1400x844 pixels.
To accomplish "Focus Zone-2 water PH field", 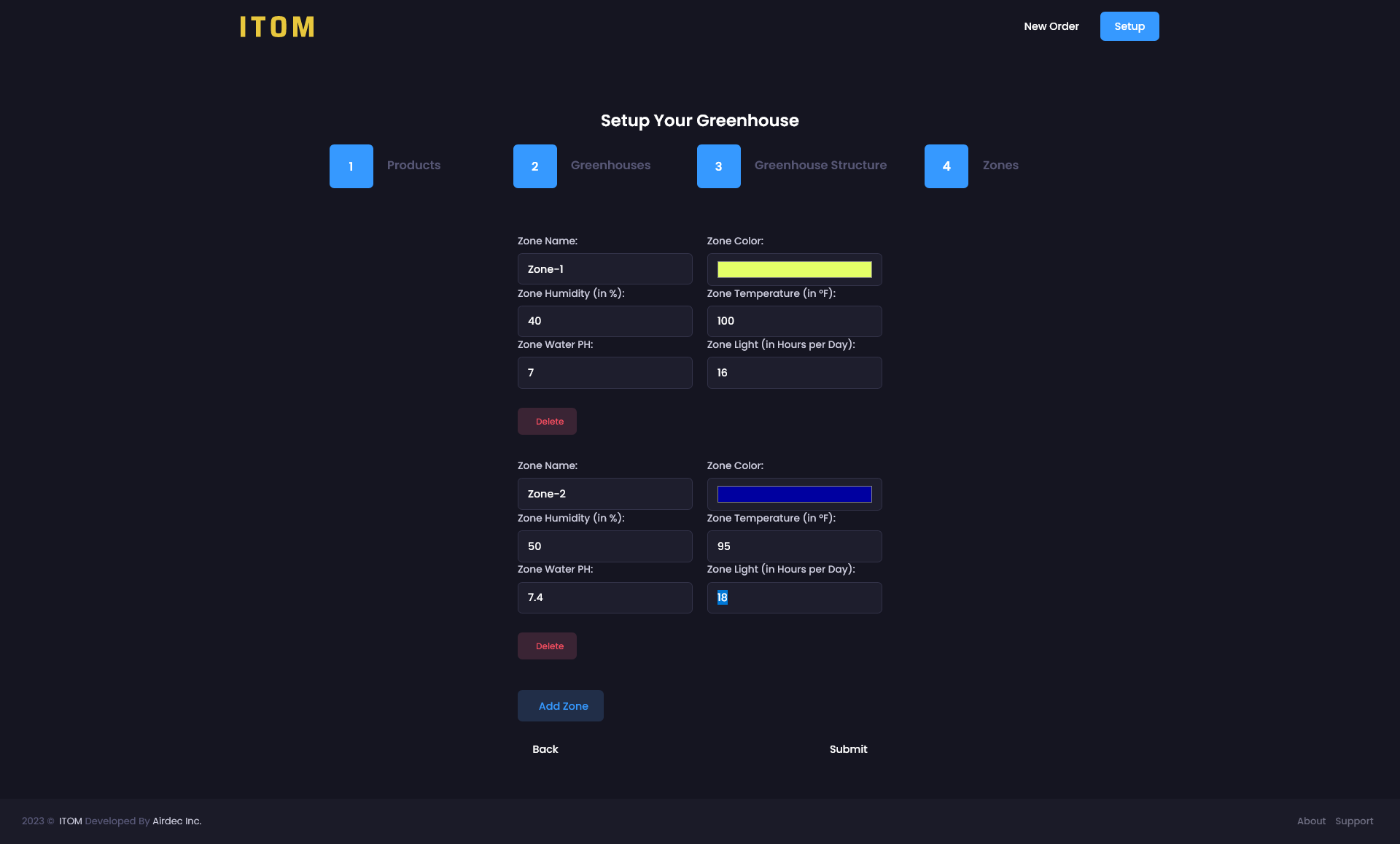I will (604, 597).
